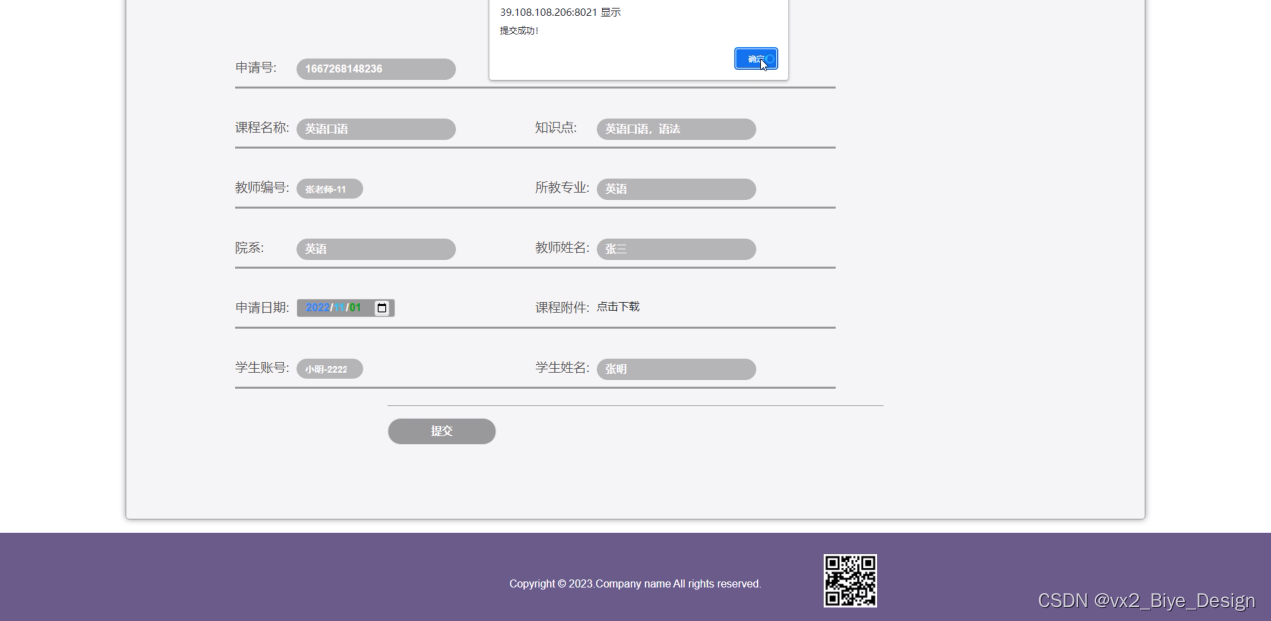This screenshot has height=621, width=1271.
Task: Click the 点击下载 course attachment link
Action: (618, 307)
